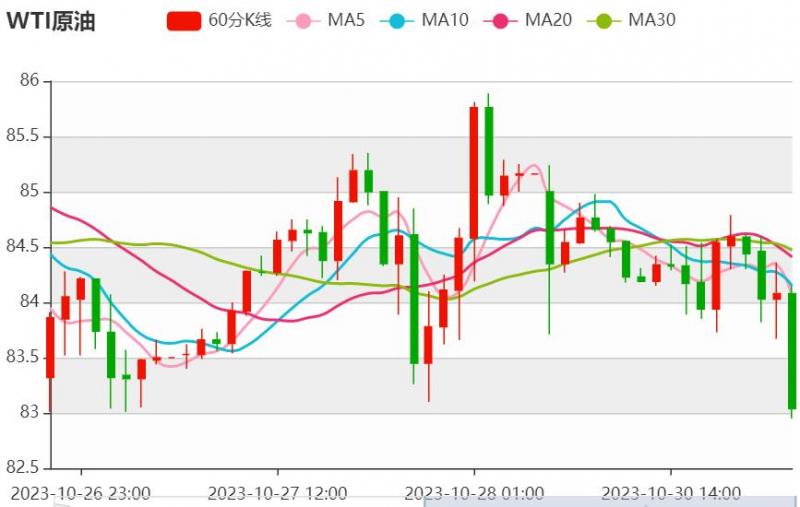Click the tall red candle near 85.8 peak
Viewport: 800px width, 507px height.
pos(474,172)
